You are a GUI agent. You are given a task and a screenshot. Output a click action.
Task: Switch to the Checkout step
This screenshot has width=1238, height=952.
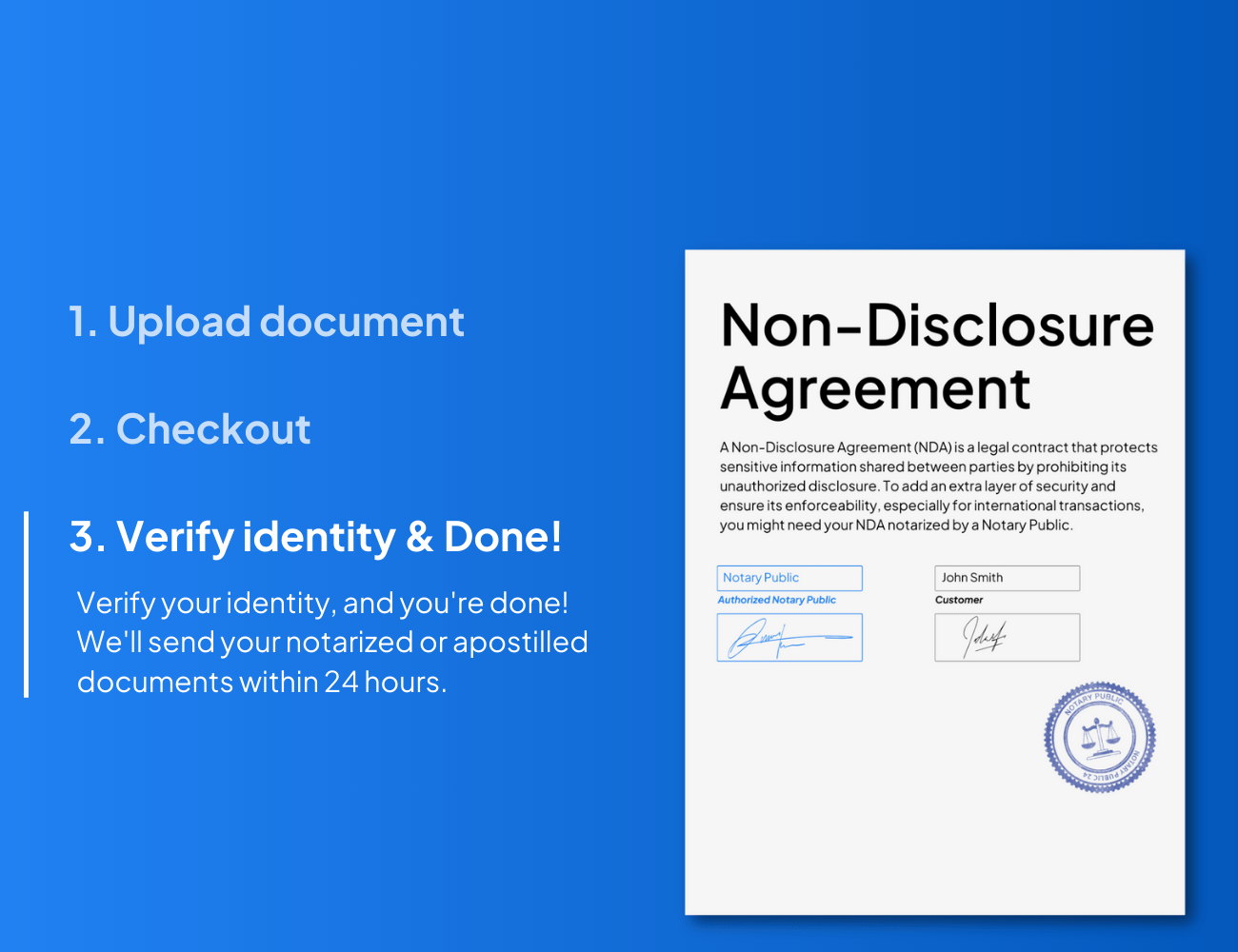pyautogui.click(x=190, y=429)
